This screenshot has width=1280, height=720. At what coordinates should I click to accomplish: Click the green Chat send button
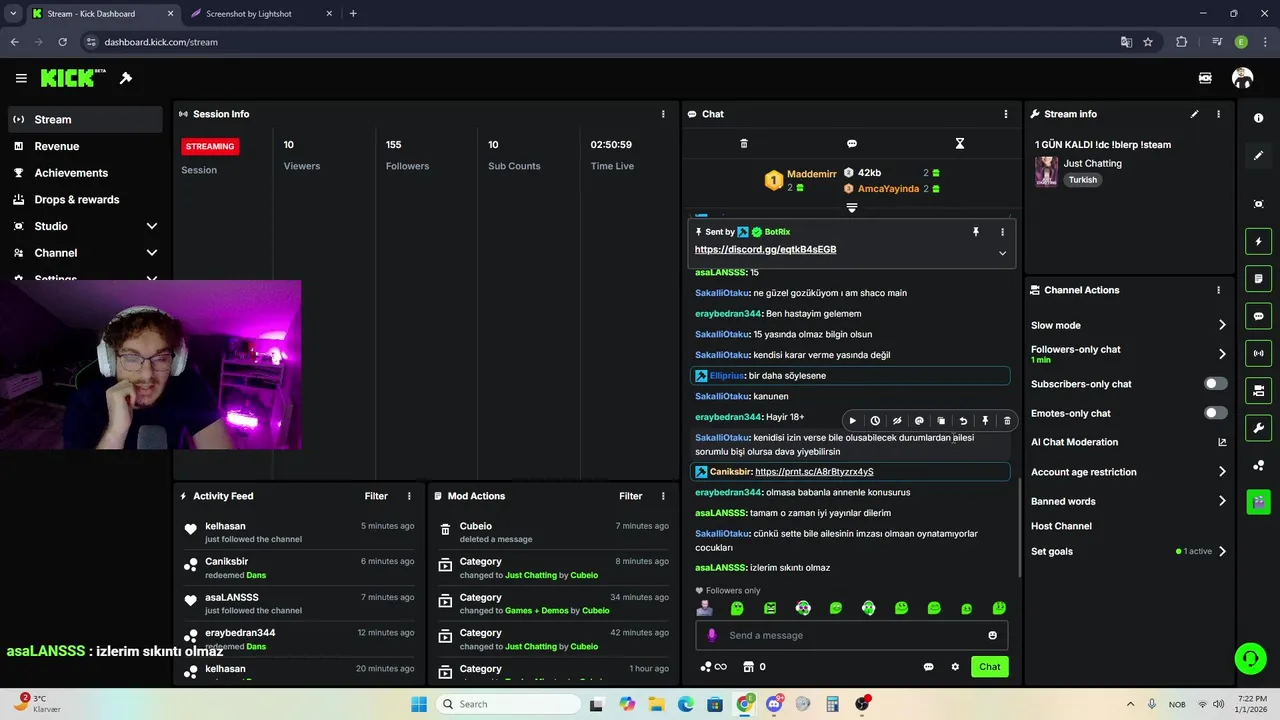tap(989, 667)
